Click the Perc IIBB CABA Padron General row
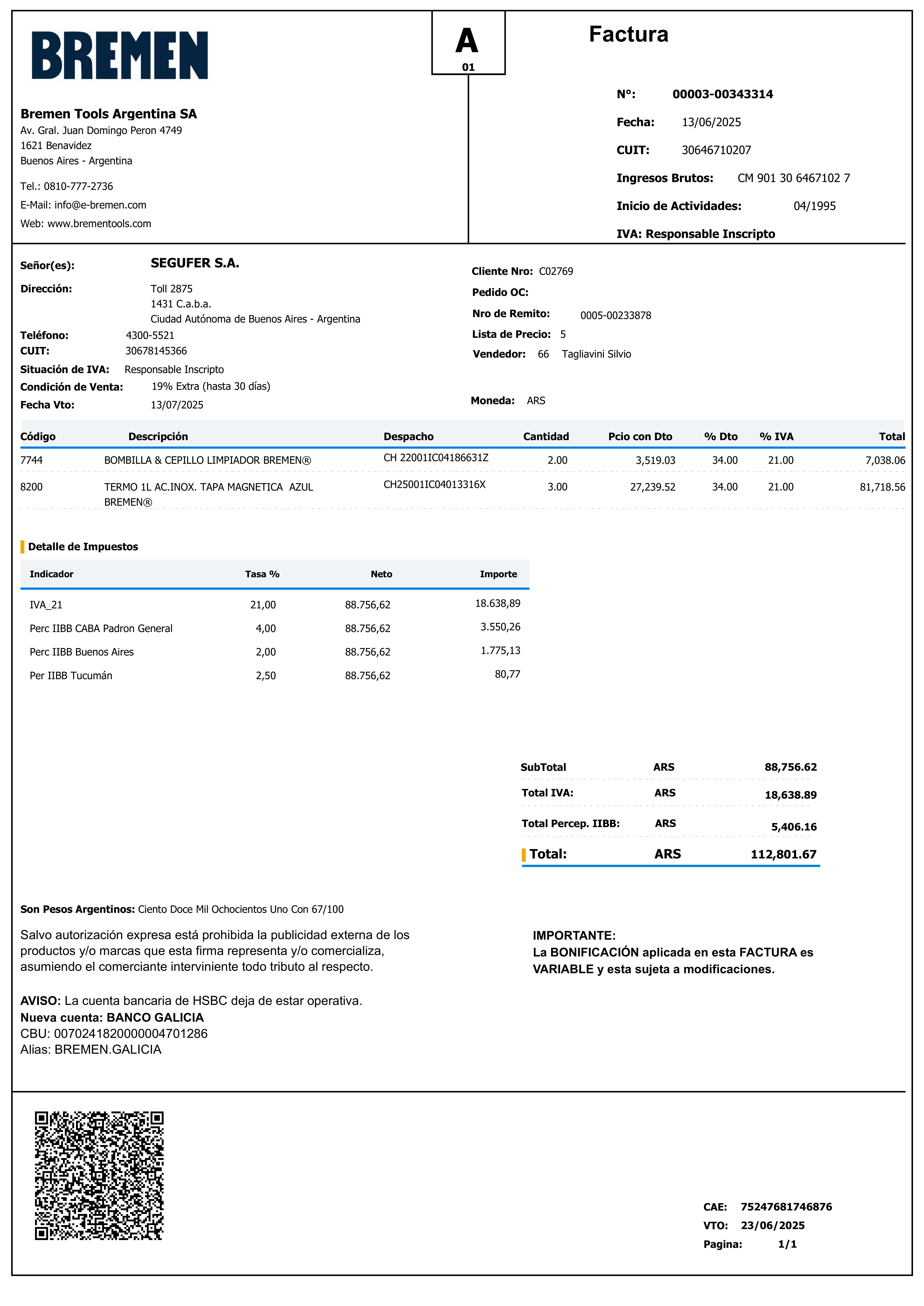The width and height of the screenshot is (924, 1306). pyautogui.click(x=101, y=628)
